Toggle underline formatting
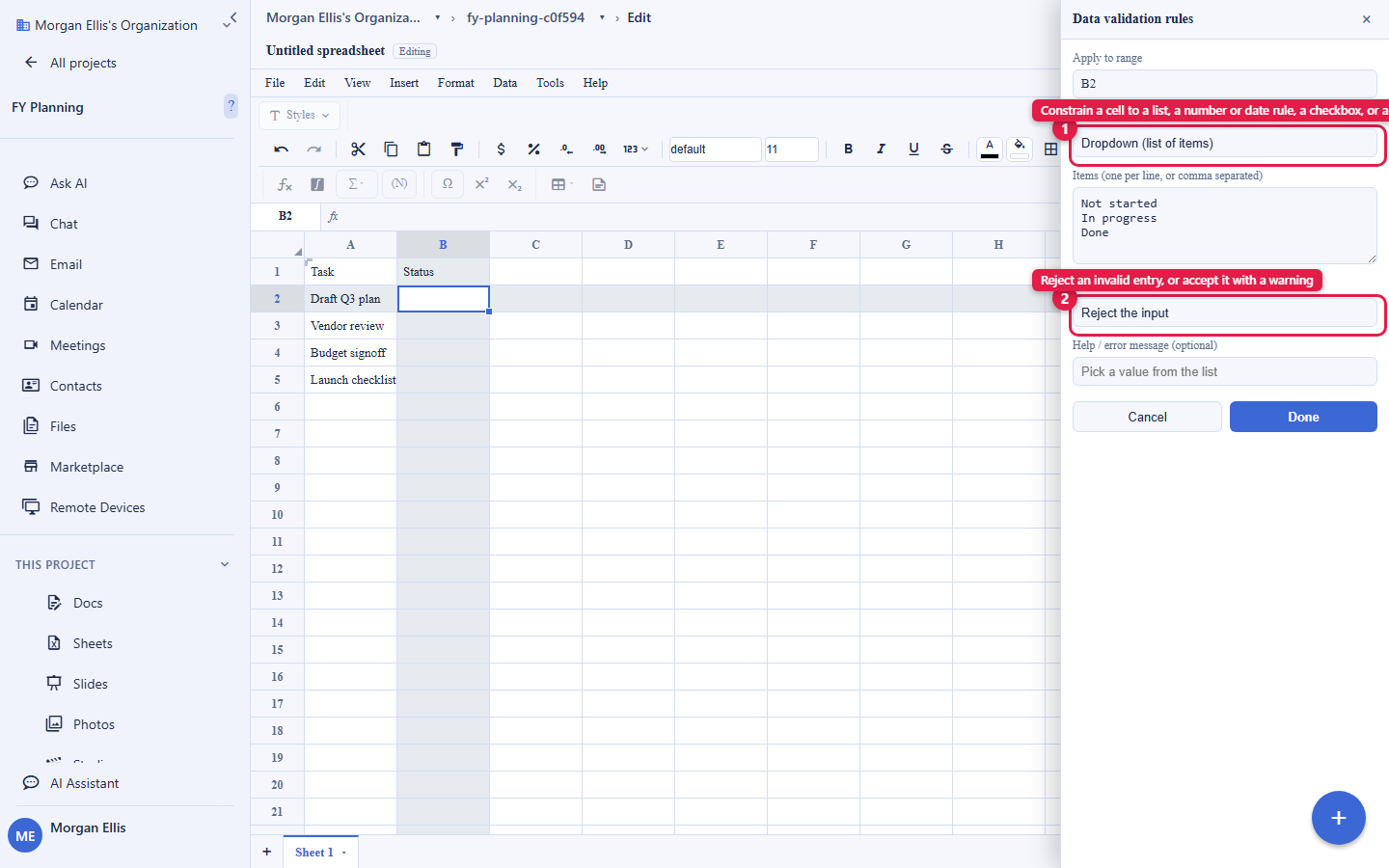Image resolution: width=1389 pixels, height=868 pixels. (913, 149)
